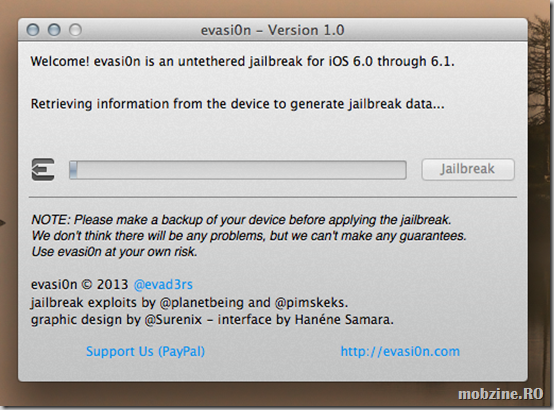Open the @evad3rs link
Image resolution: width=554 pixels, height=410 pixels.
click(163, 285)
